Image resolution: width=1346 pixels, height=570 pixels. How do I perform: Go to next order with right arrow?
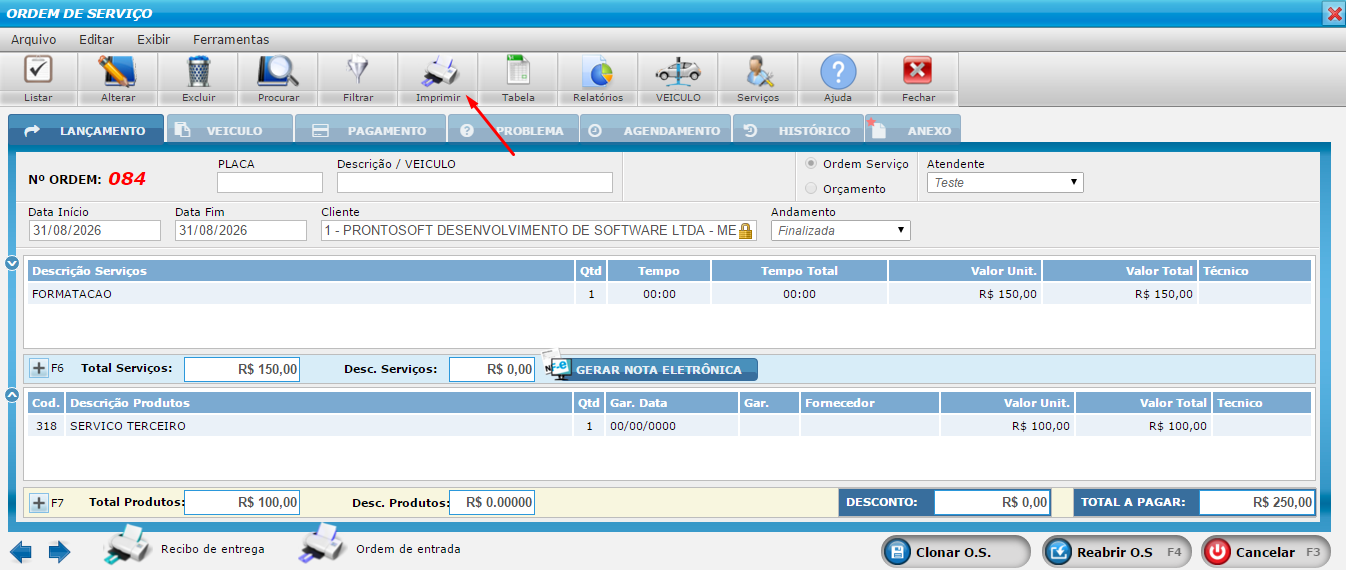point(59,552)
